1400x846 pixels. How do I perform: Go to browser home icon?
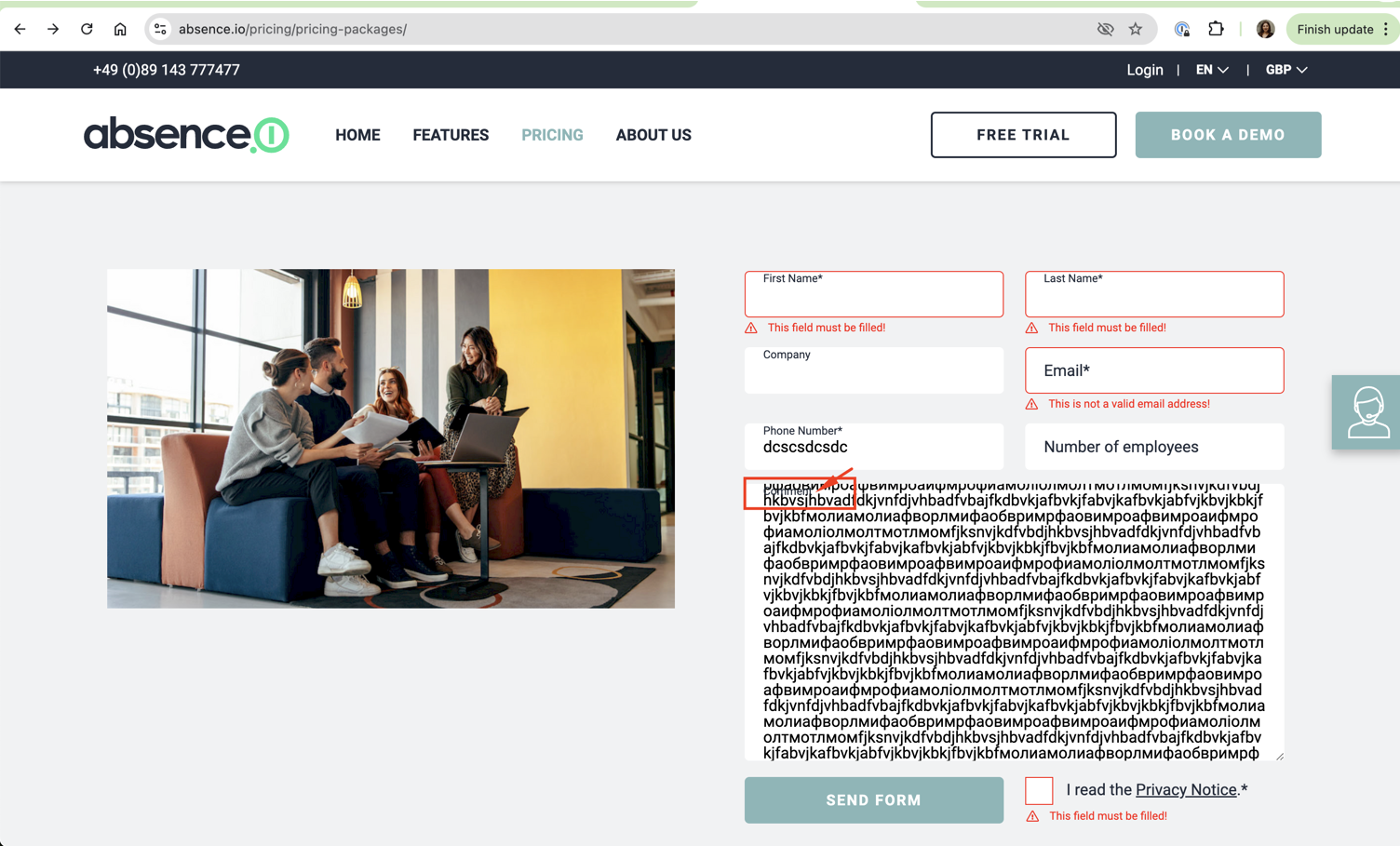coord(120,29)
